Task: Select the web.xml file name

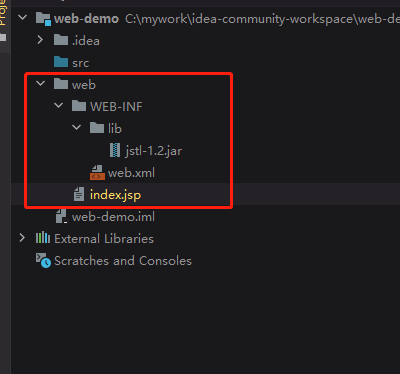Action: point(131,173)
